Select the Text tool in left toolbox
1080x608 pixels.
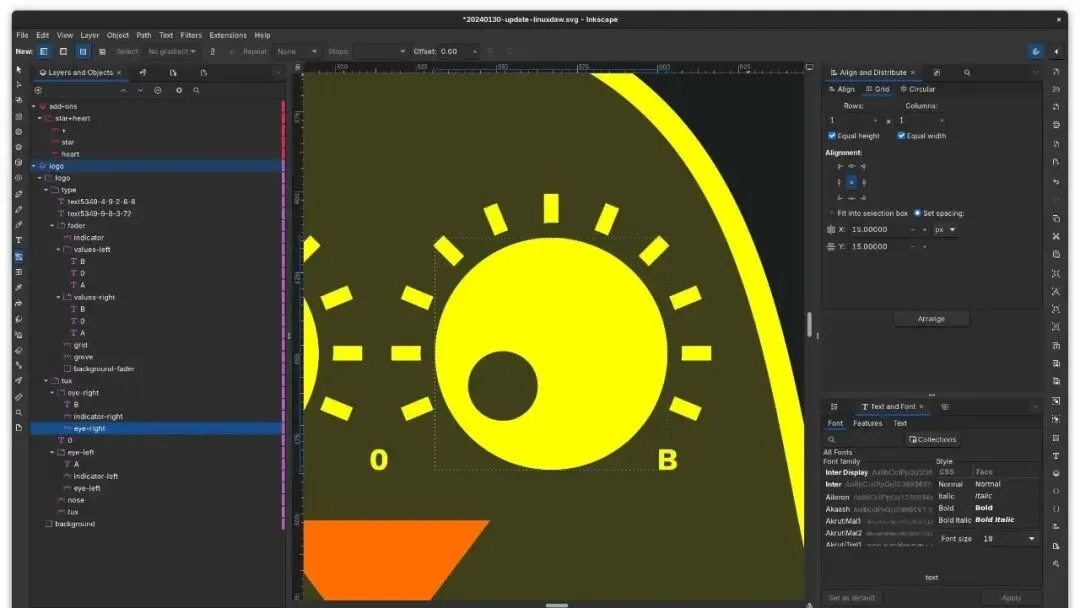(18, 240)
